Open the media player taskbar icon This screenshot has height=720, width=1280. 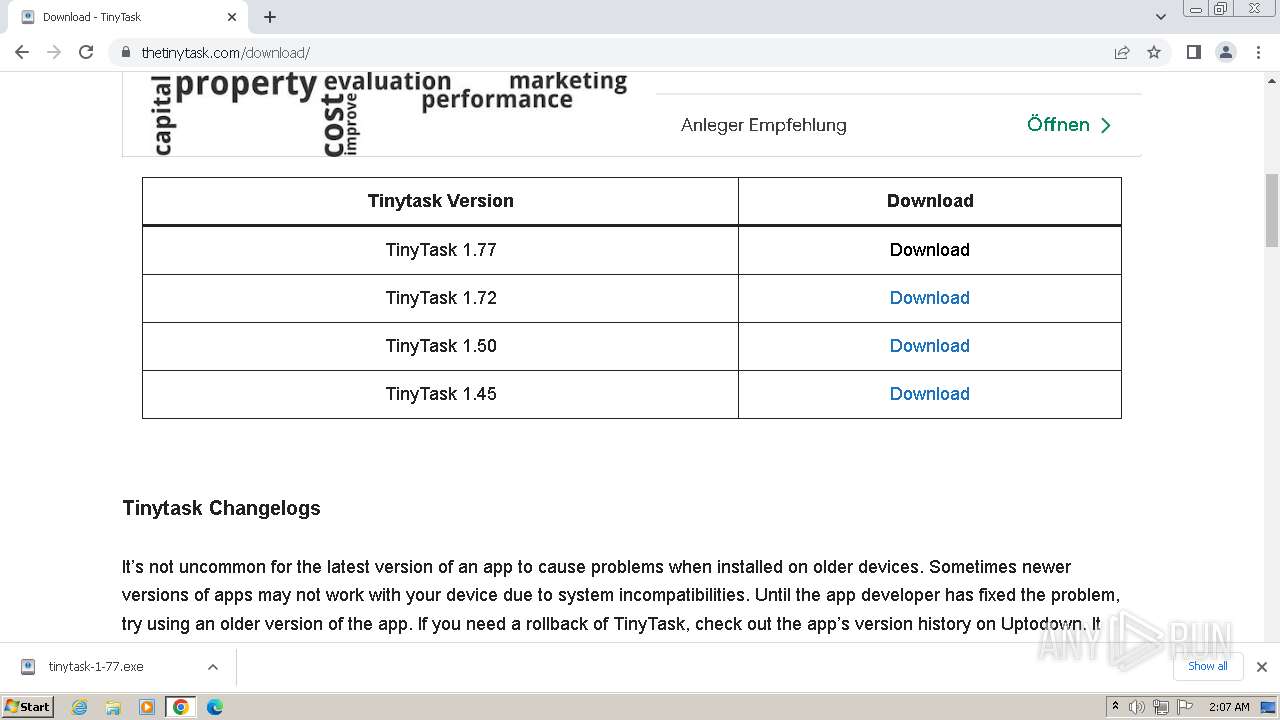click(x=147, y=707)
